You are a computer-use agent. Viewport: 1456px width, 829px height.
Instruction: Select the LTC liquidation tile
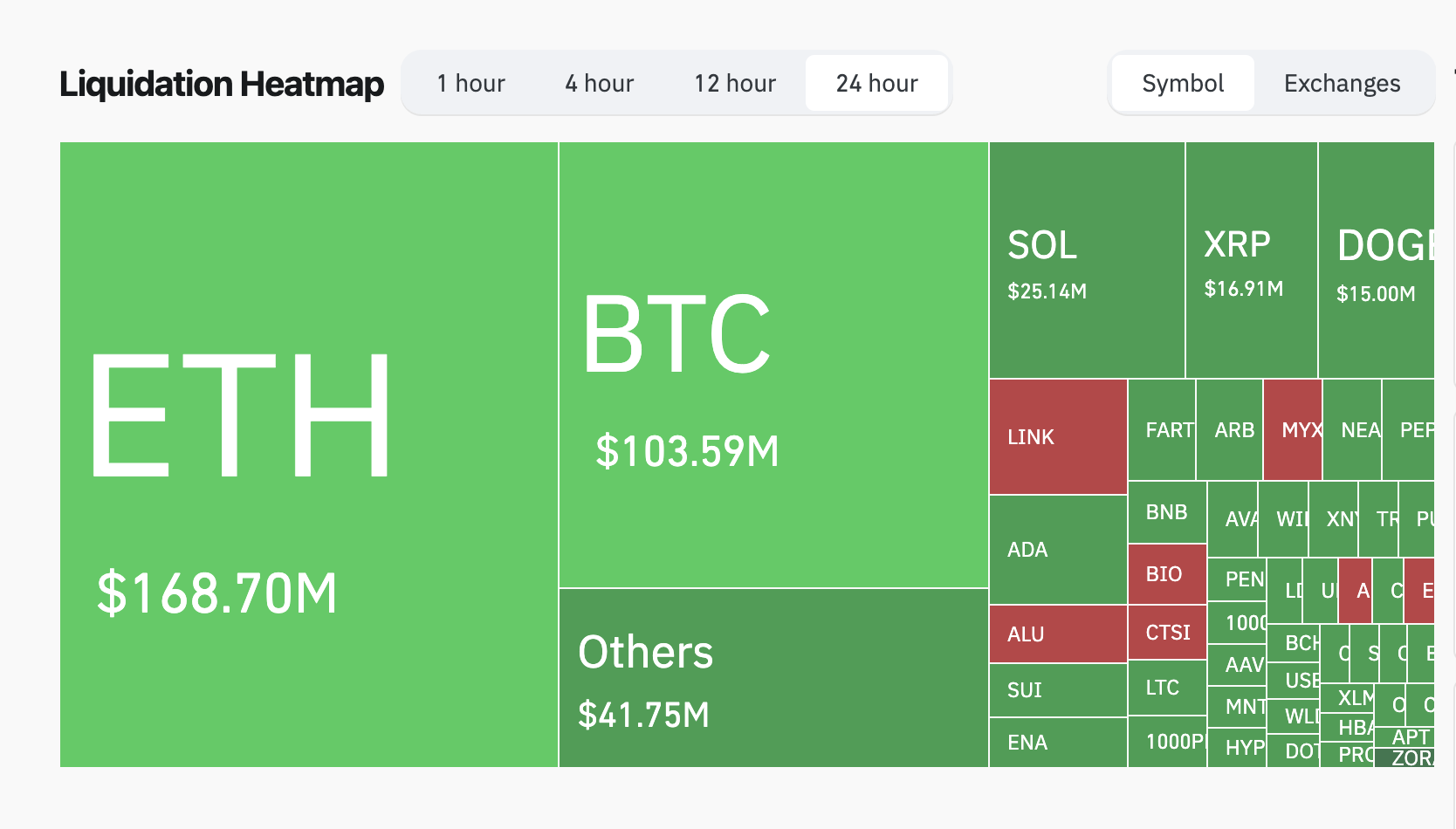tap(1167, 689)
